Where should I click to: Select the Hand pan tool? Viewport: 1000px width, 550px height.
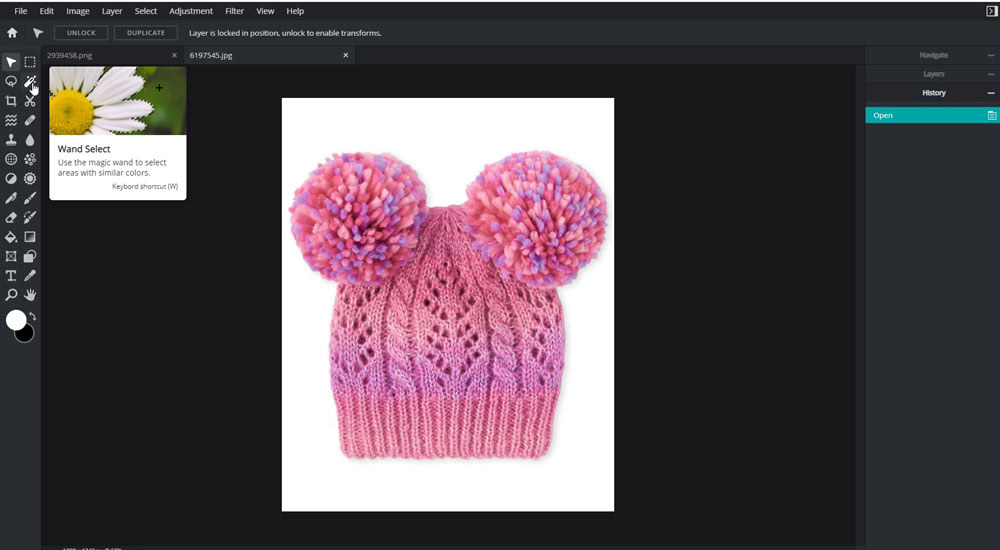(x=30, y=295)
